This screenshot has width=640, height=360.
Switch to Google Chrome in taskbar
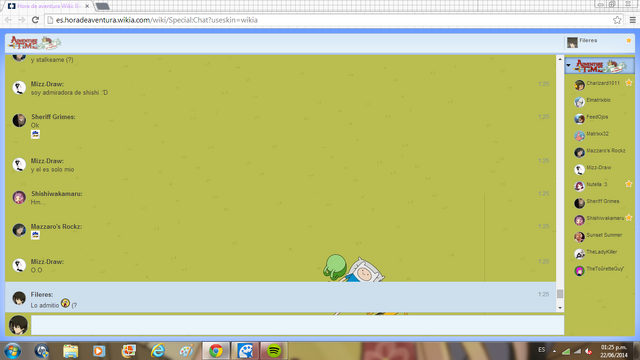(216, 351)
